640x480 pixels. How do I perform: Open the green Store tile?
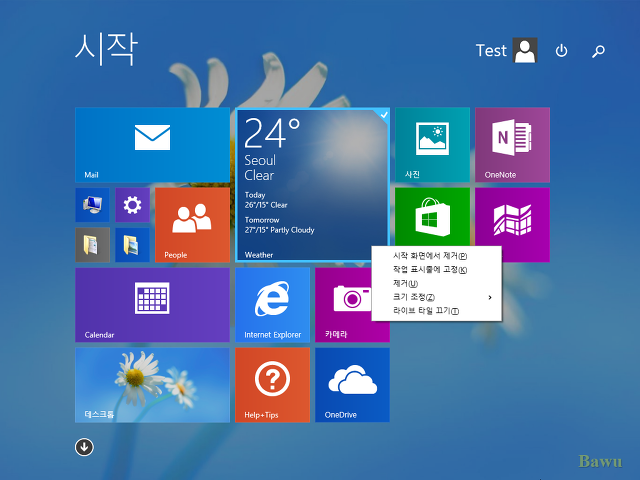tap(432, 216)
